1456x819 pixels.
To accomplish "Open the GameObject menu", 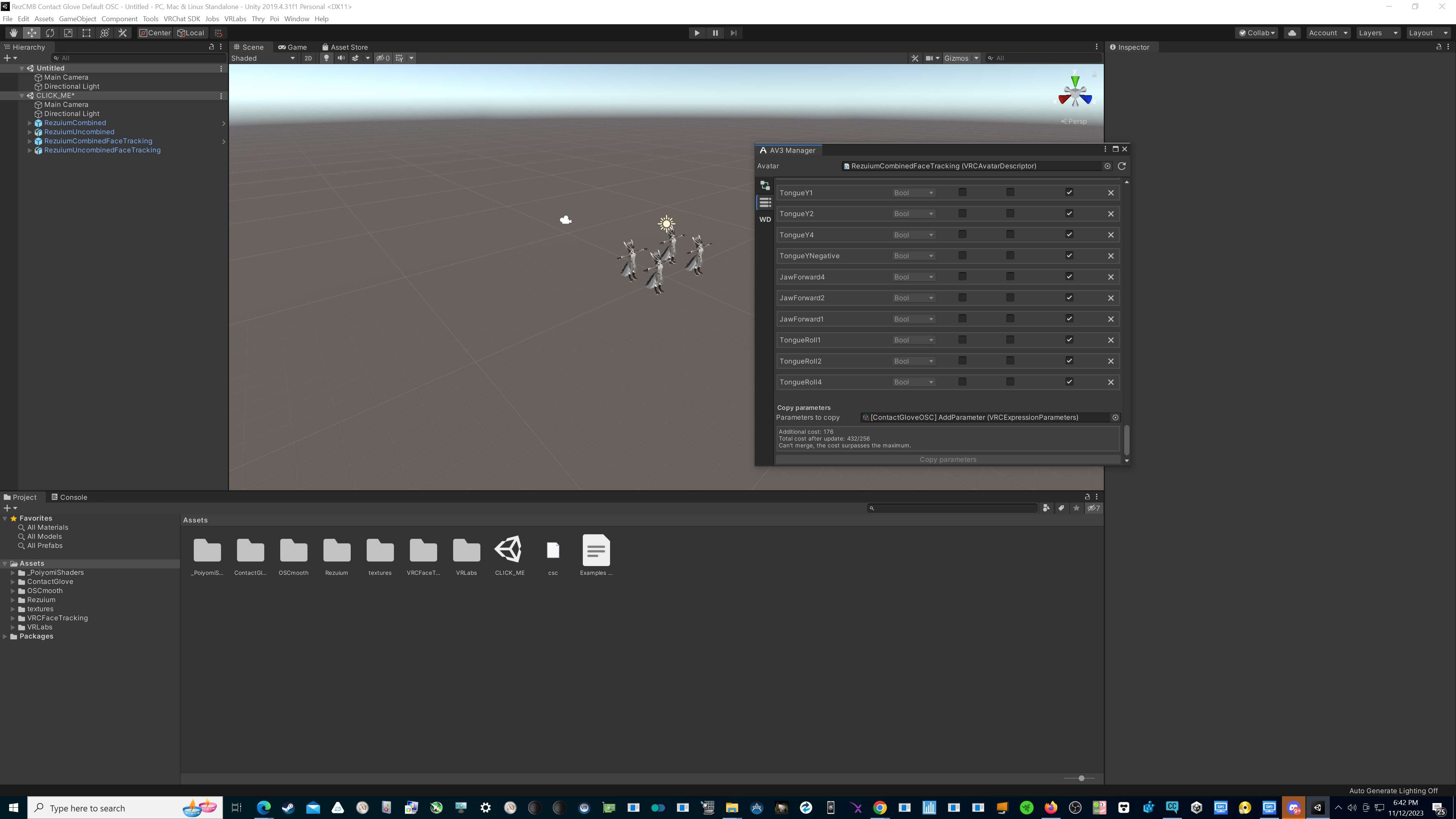I will click(x=77, y=19).
